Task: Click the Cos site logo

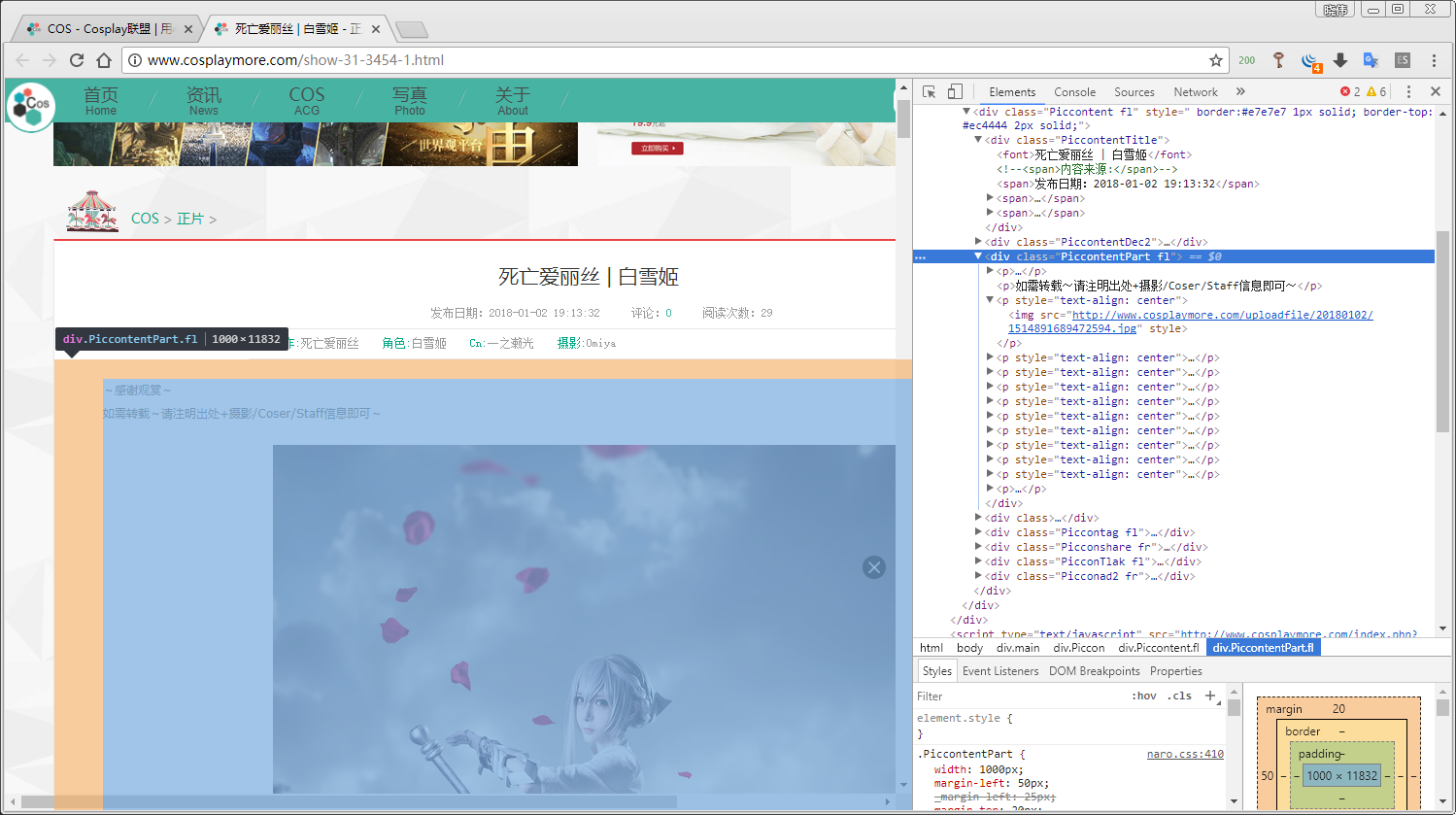Action: coord(31,107)
